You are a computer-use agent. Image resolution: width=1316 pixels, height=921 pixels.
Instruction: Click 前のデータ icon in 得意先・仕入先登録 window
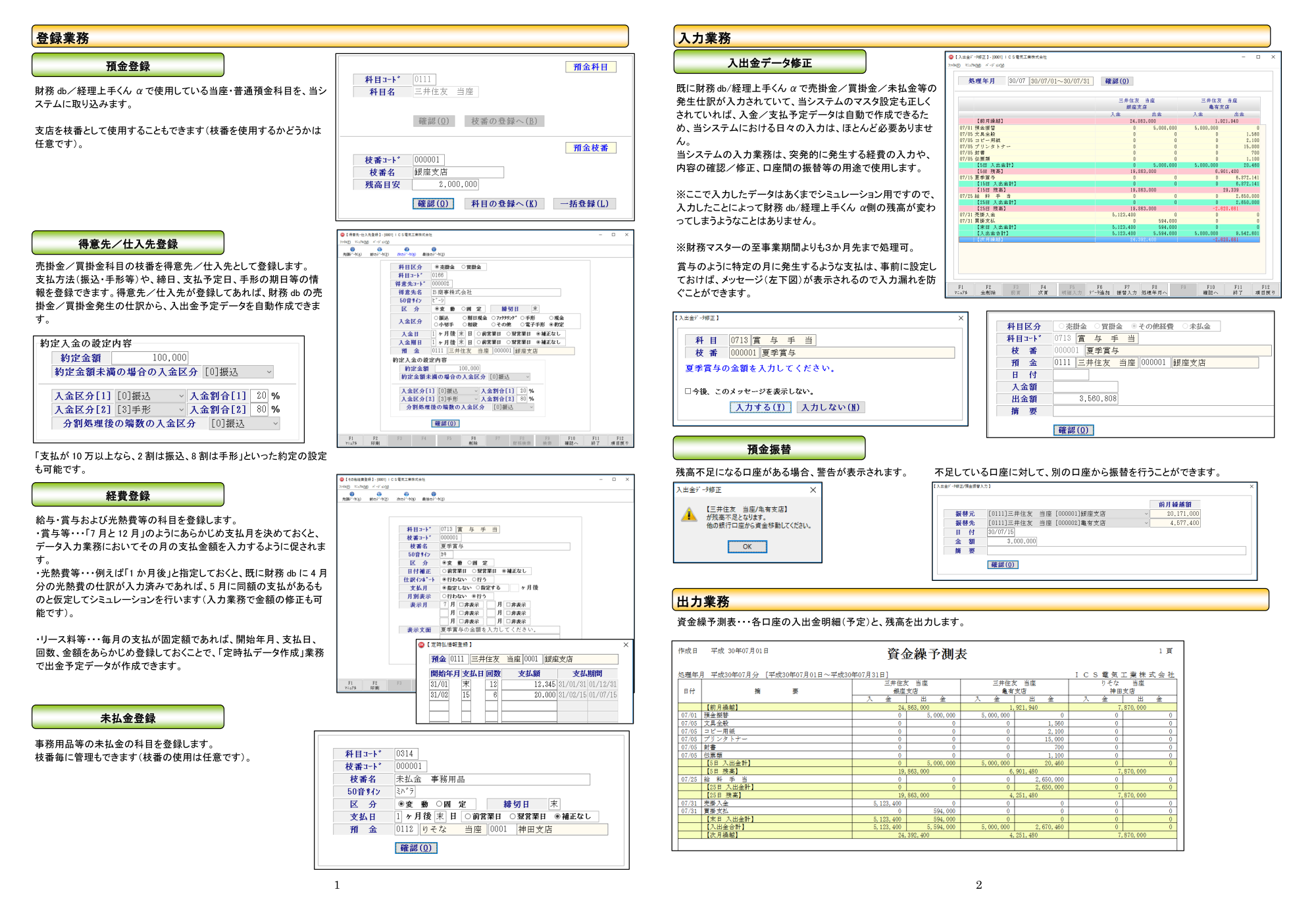[x=380, y=250]
